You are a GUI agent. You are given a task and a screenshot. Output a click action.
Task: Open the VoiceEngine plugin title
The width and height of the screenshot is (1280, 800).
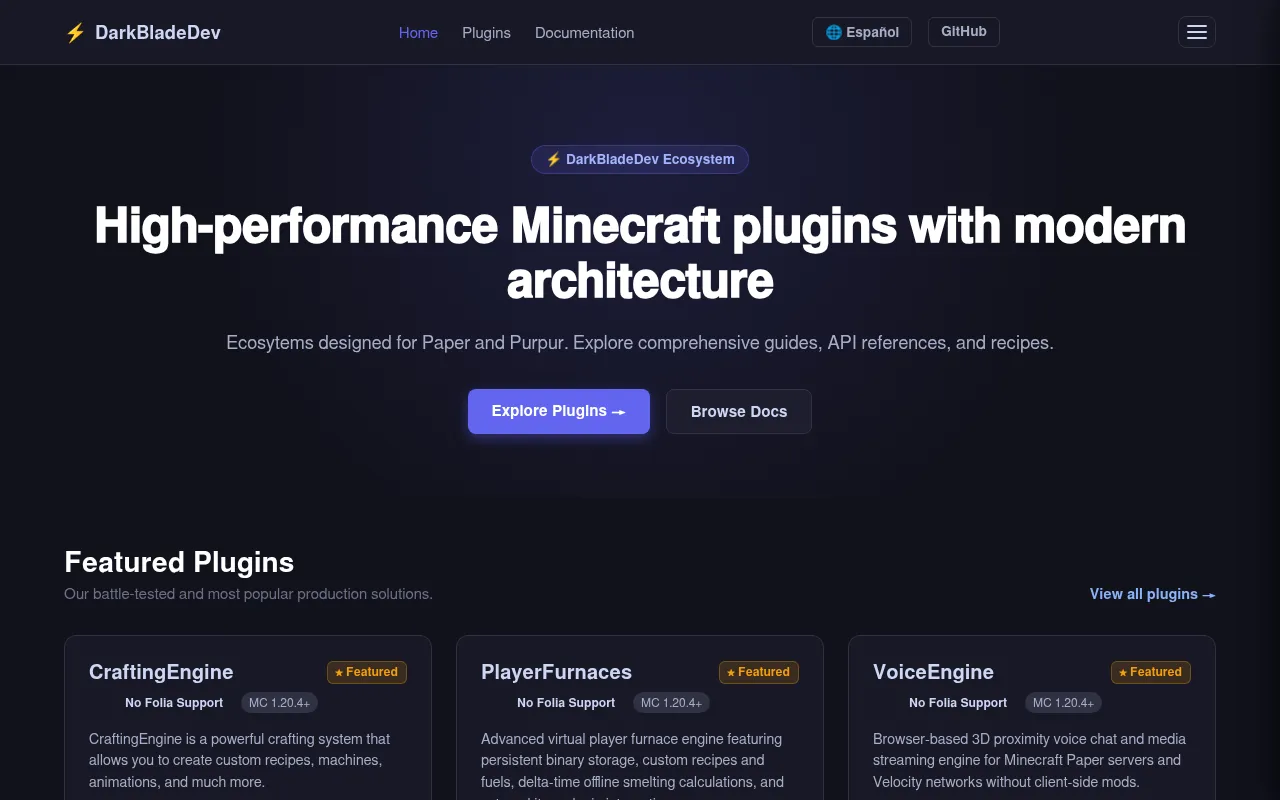pyautogui.click(x=933, y=672)
